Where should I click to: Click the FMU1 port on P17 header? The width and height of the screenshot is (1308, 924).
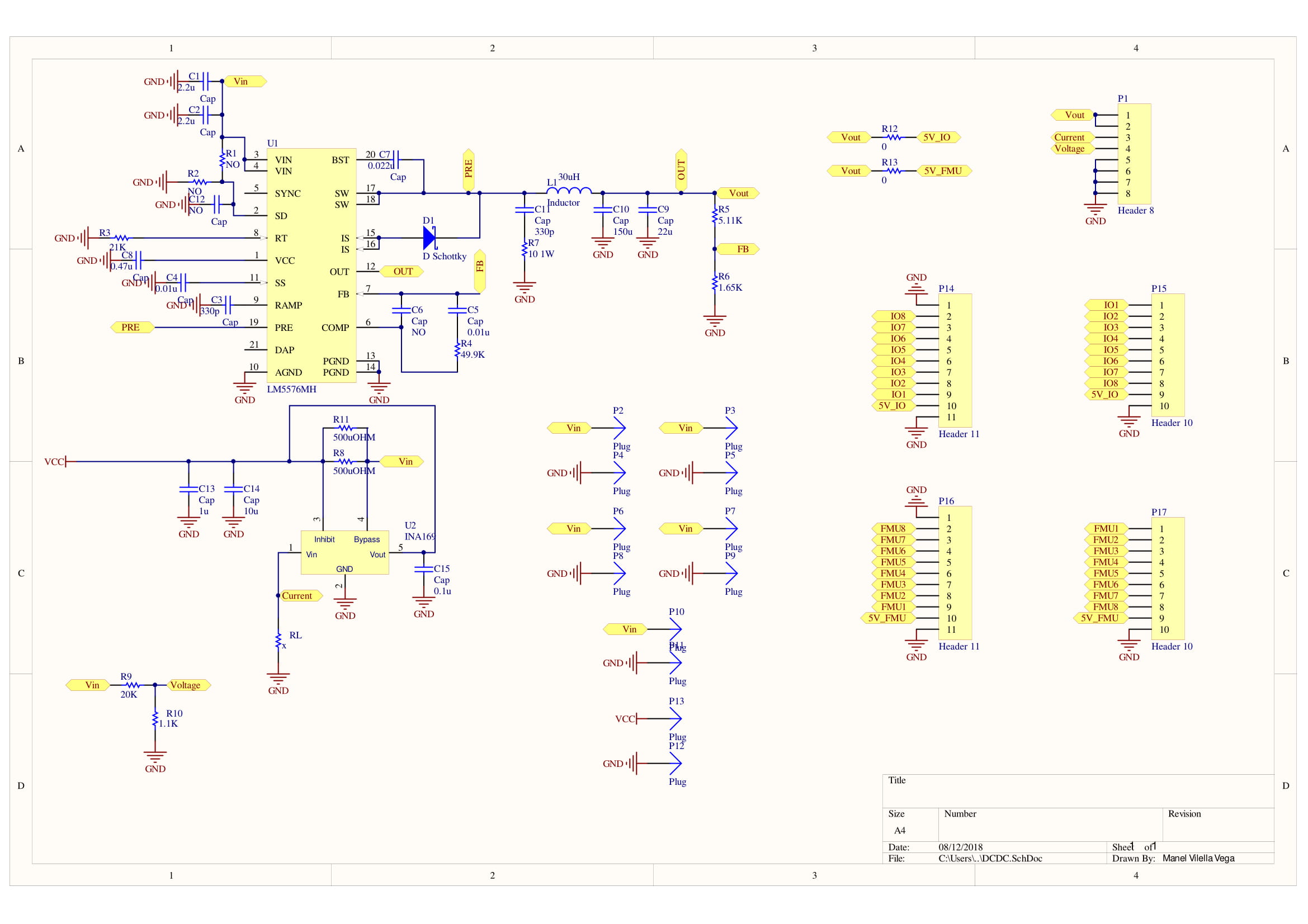(1105, 528)
